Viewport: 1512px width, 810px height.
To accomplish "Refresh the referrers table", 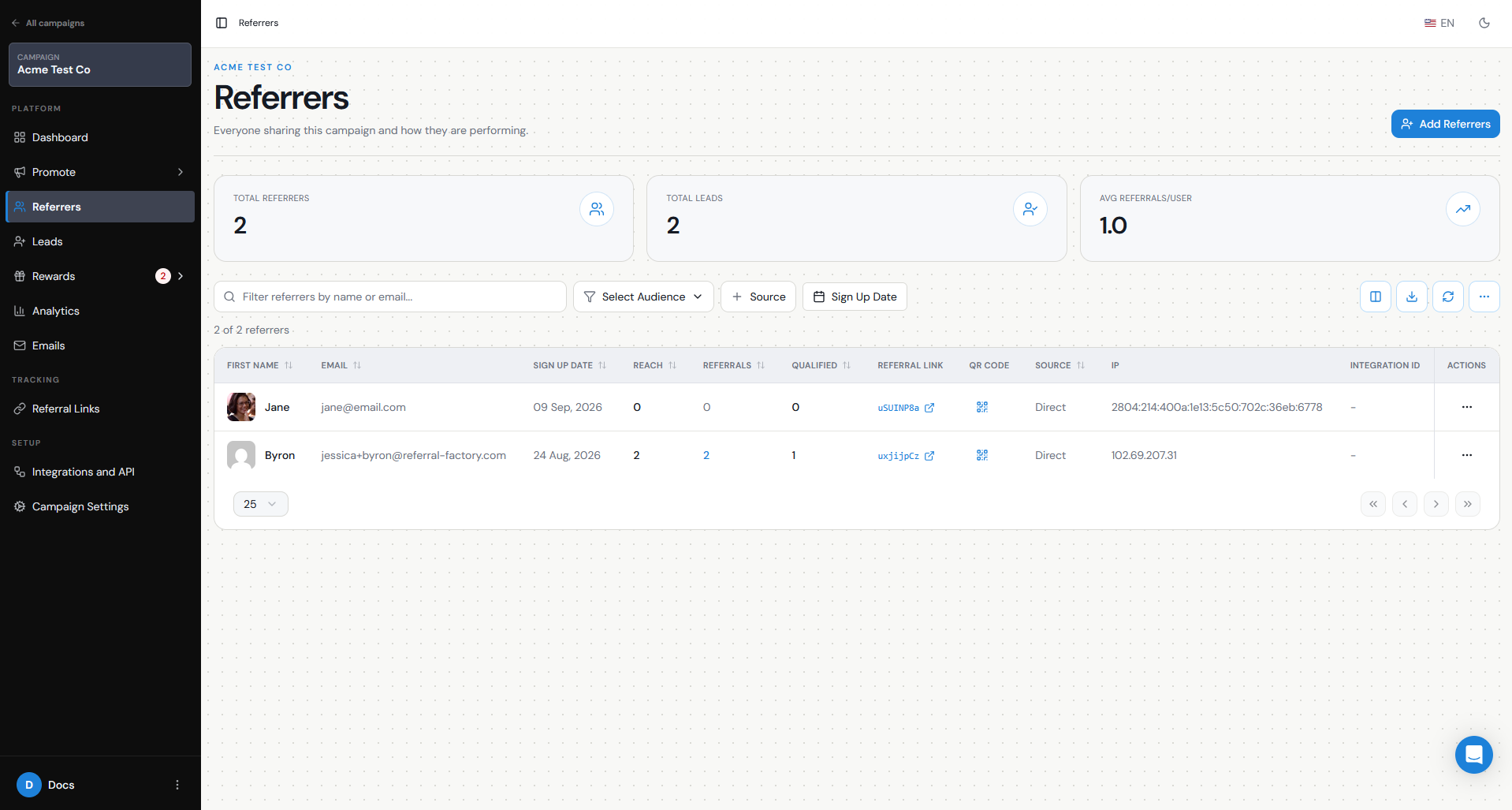I will click(1448, 297).
